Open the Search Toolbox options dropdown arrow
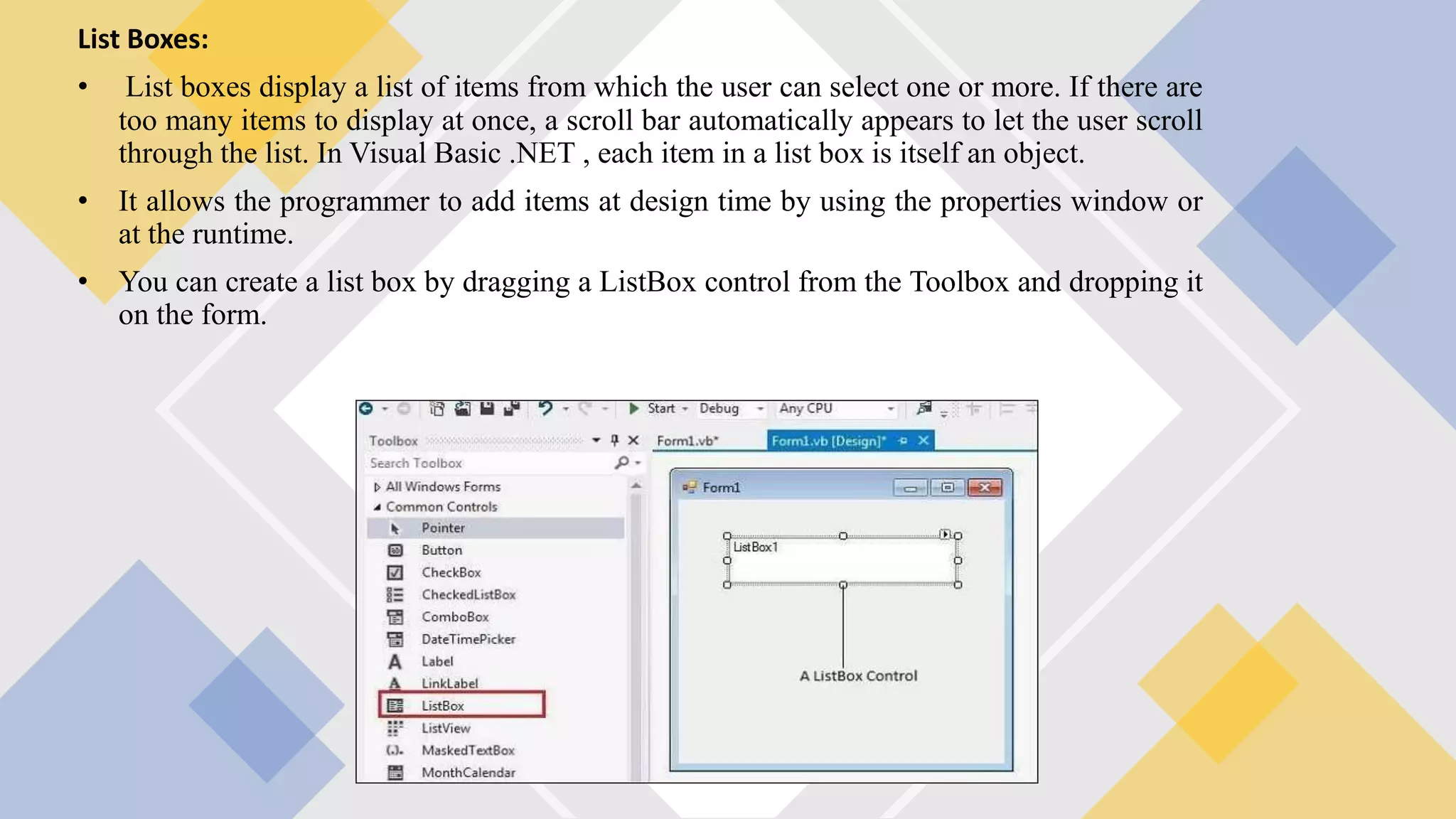 638,464
